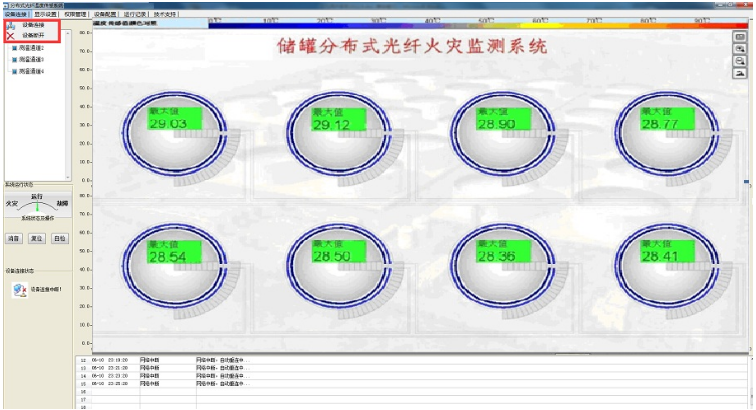Click the app icon in title bar
The width and height of the screenshot is (756, 410).
[x=5, y=5]
